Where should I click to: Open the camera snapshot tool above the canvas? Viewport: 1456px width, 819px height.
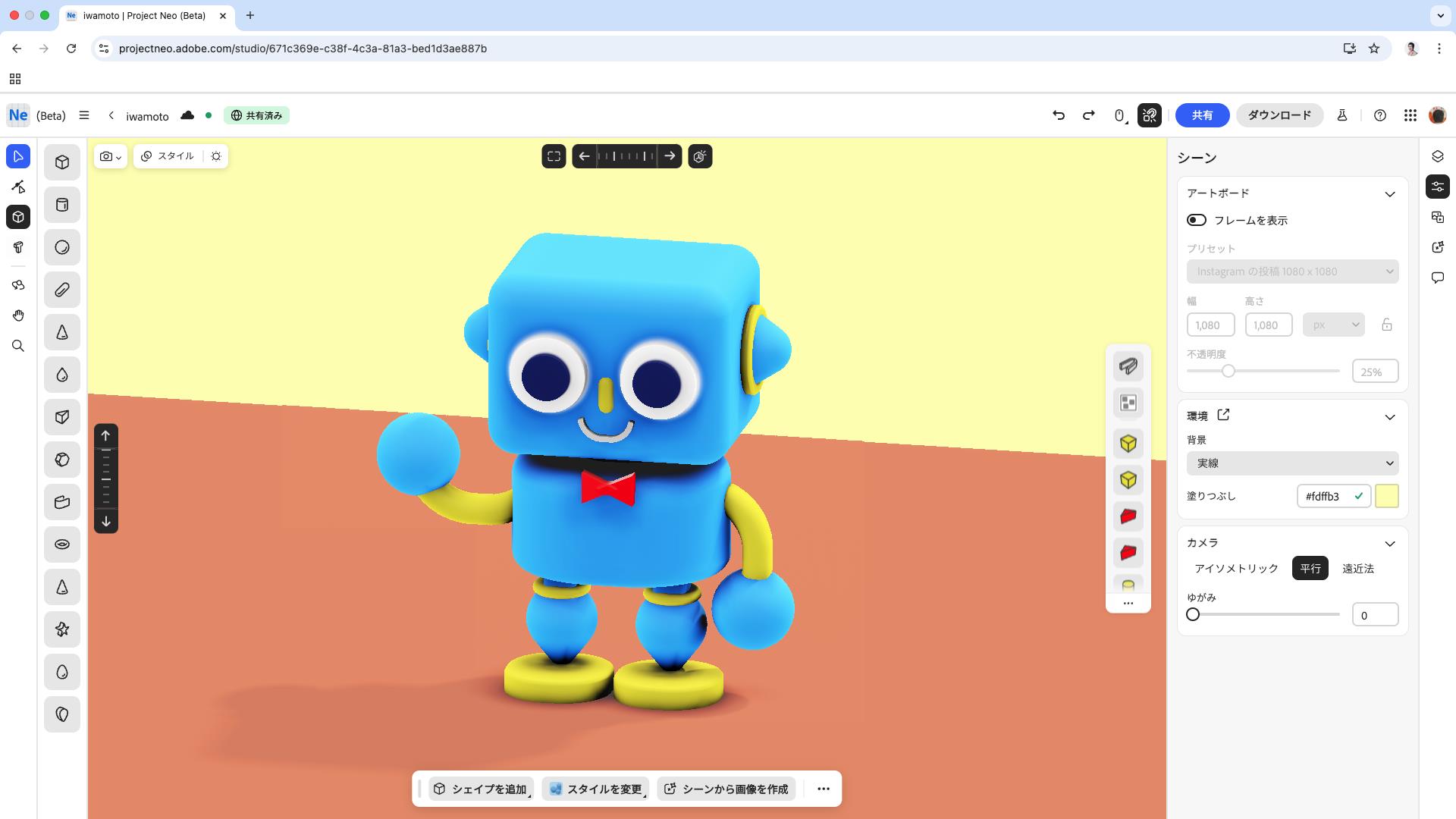(107, 156)
